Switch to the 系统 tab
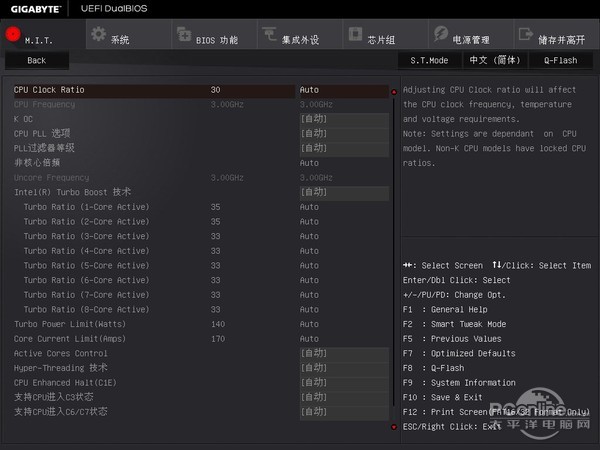600x450 pixels. [129, 34]
